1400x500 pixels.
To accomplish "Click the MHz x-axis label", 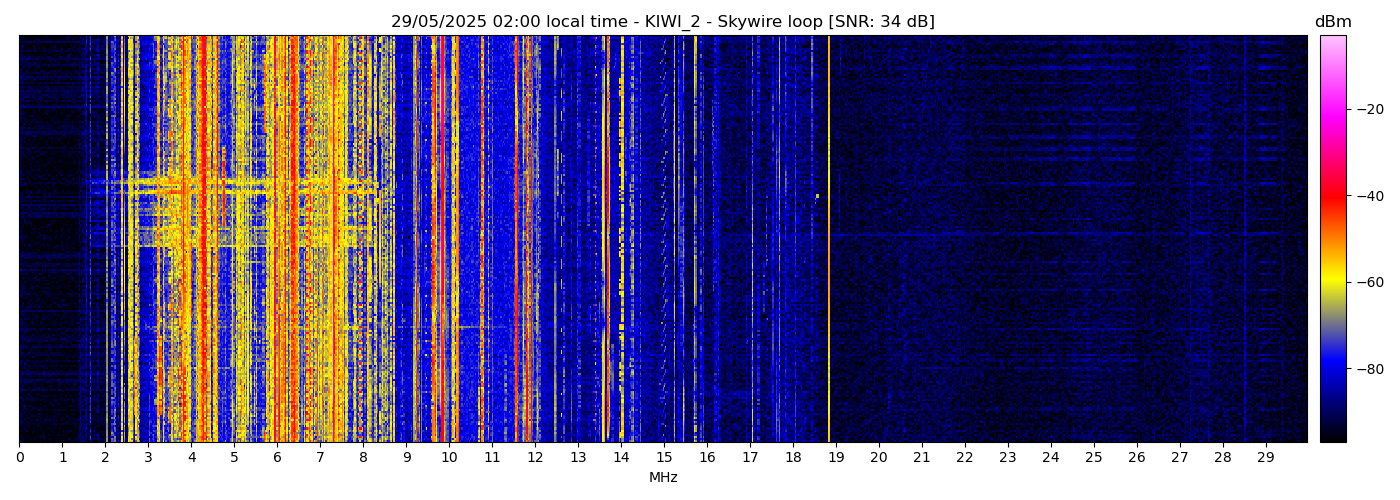I will coord(663,478).
